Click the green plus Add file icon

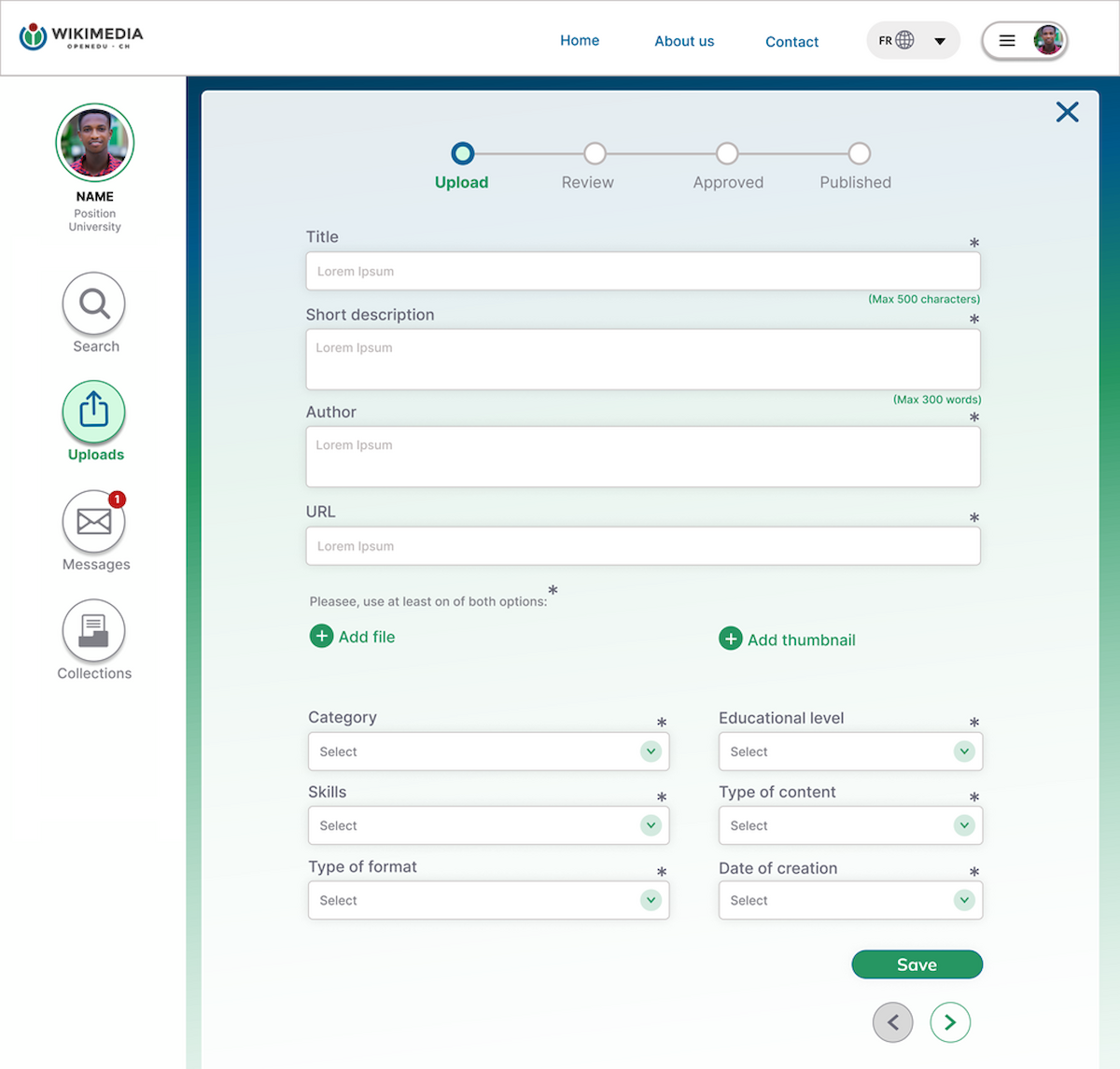(321, 636)
